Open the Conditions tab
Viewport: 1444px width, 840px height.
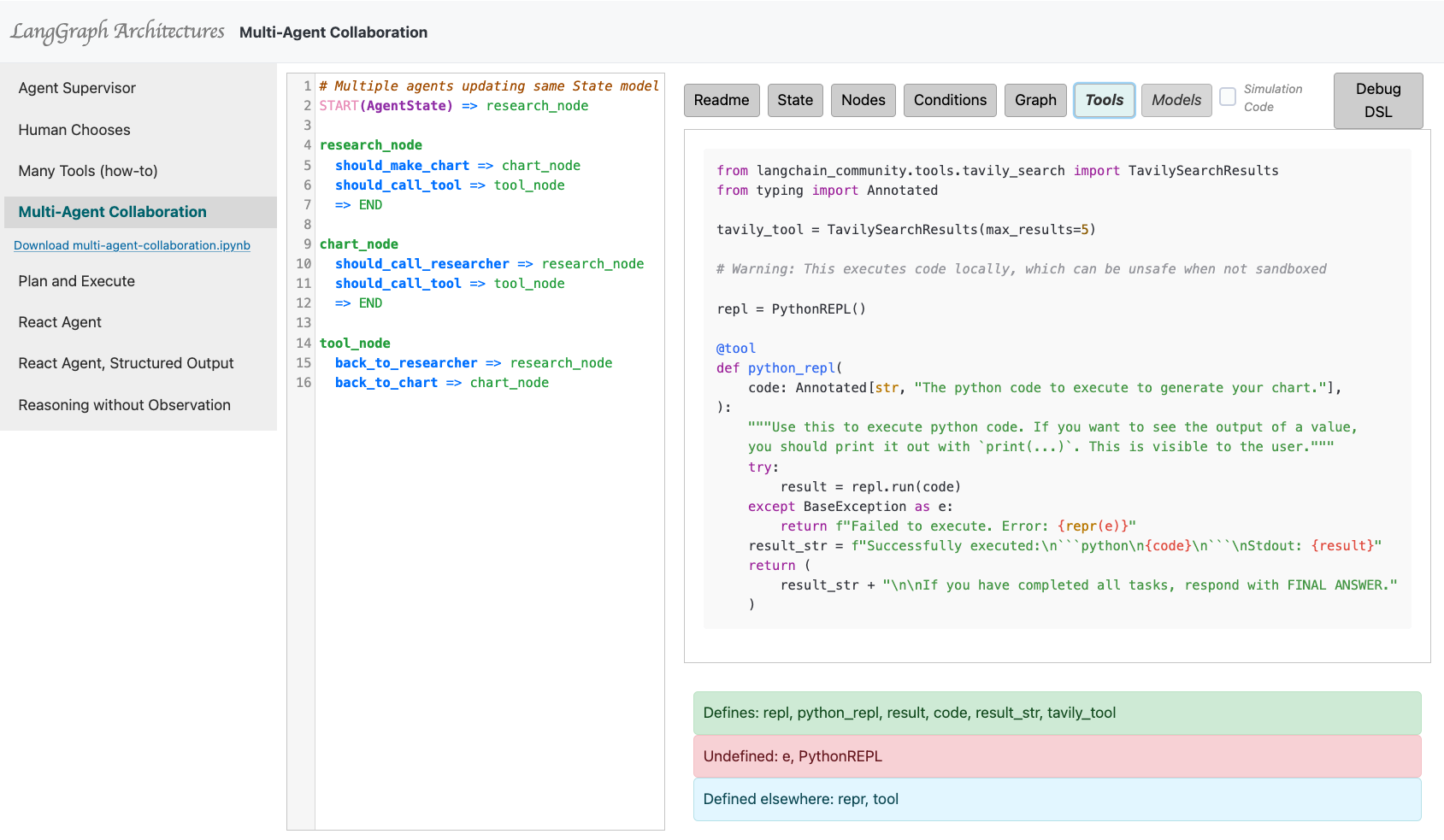pos(950,100)
